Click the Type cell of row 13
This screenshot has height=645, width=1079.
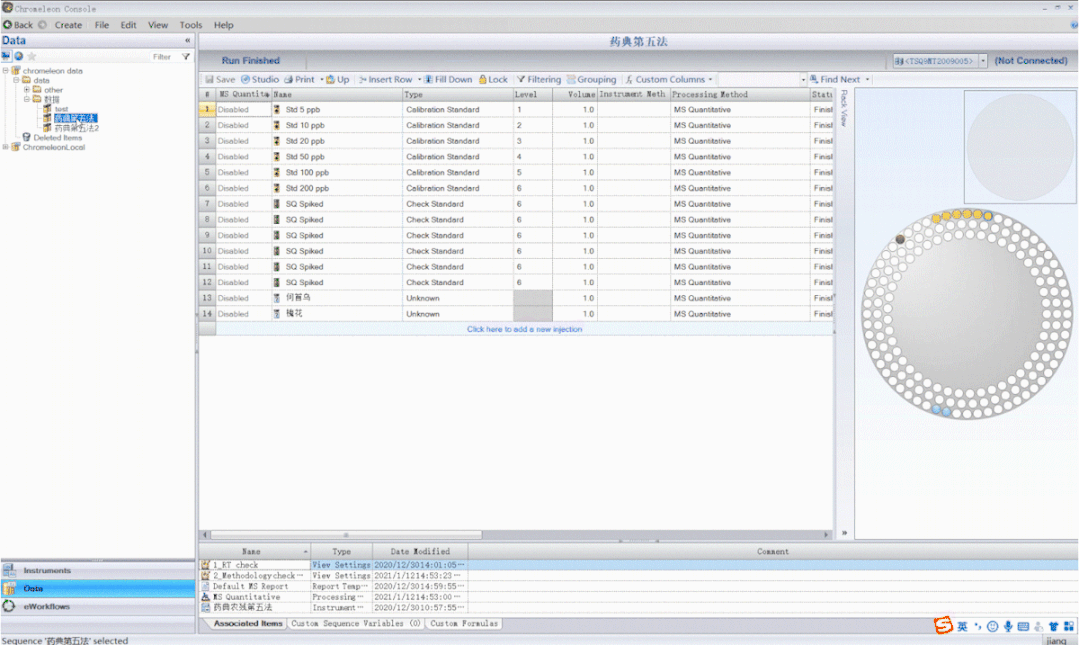click(456, 298)
